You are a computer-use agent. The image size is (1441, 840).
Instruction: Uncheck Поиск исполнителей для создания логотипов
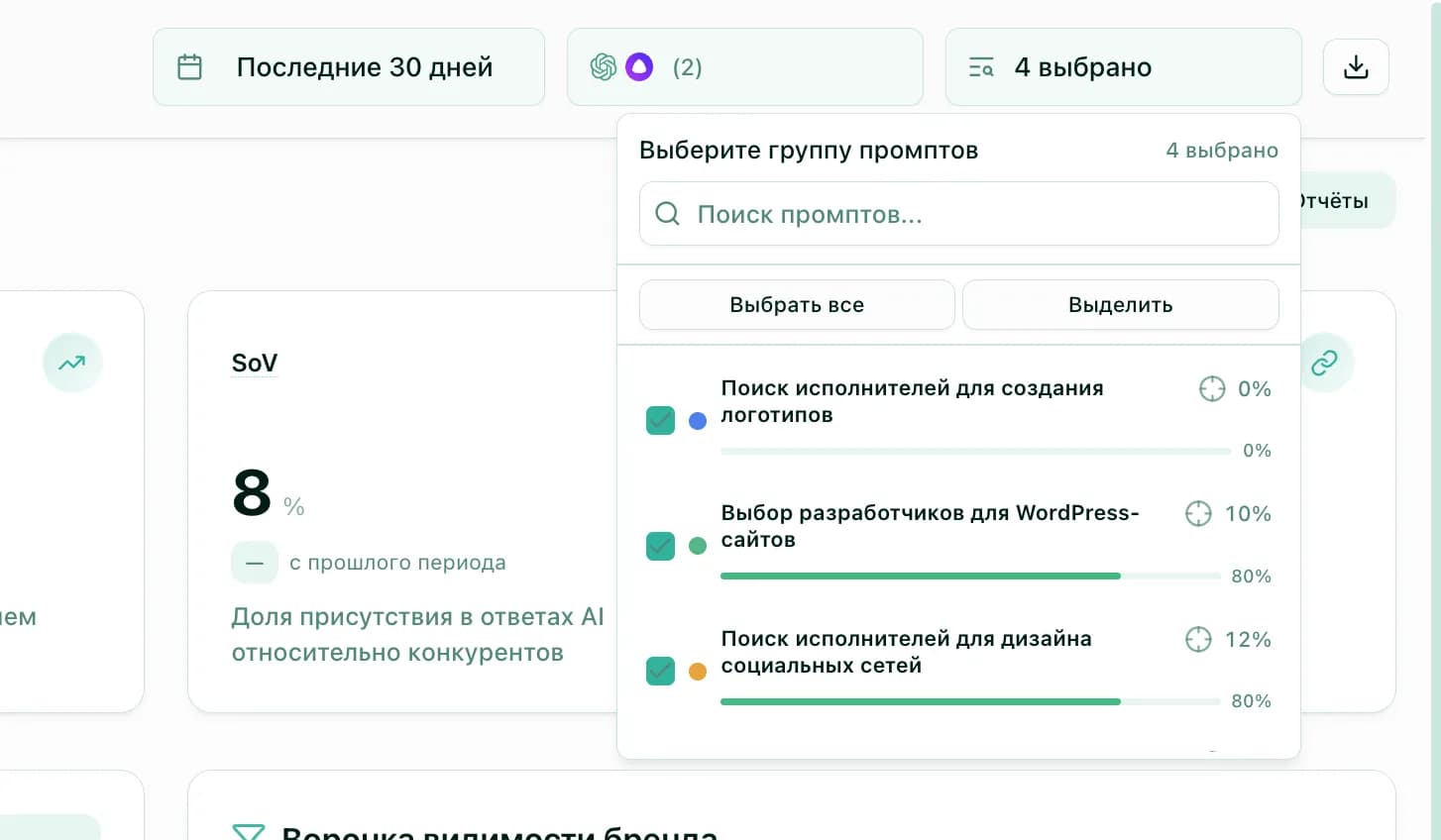660,420
